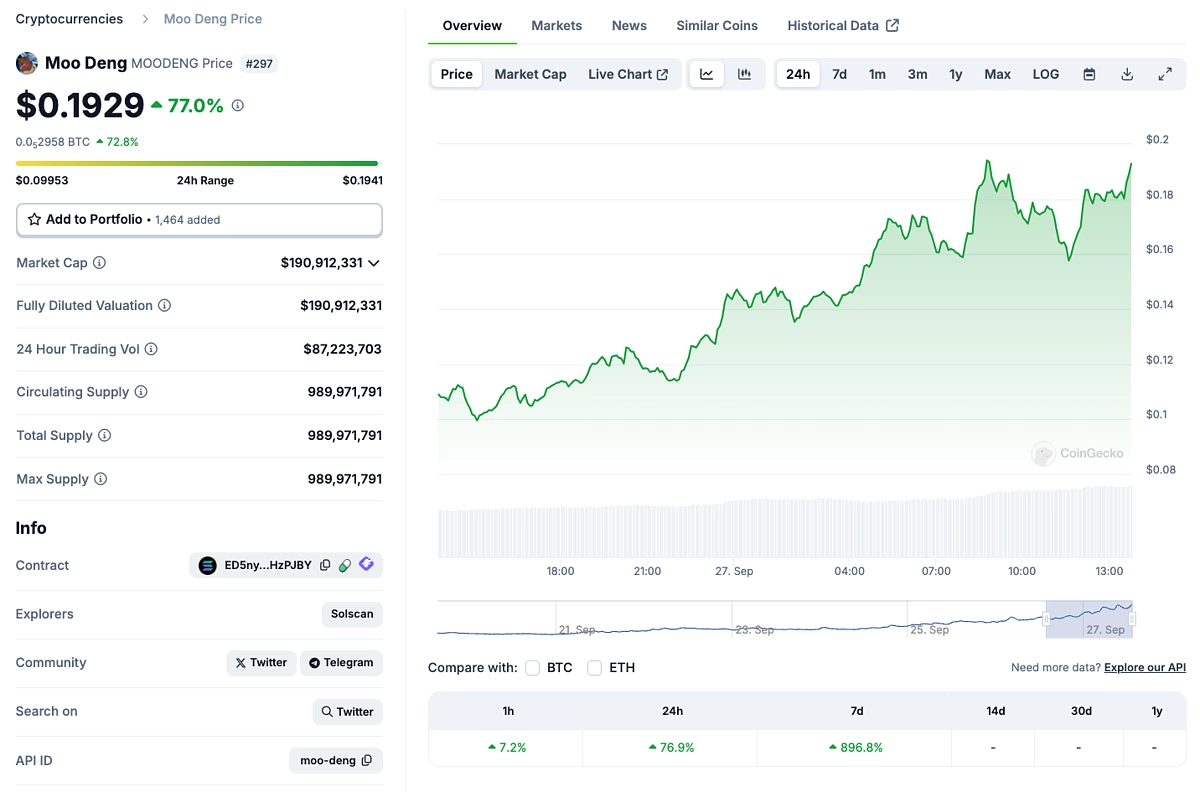Screen dimensions: 1200x792
Task: Open the Explore our API link
Action: click(1144, 667)
